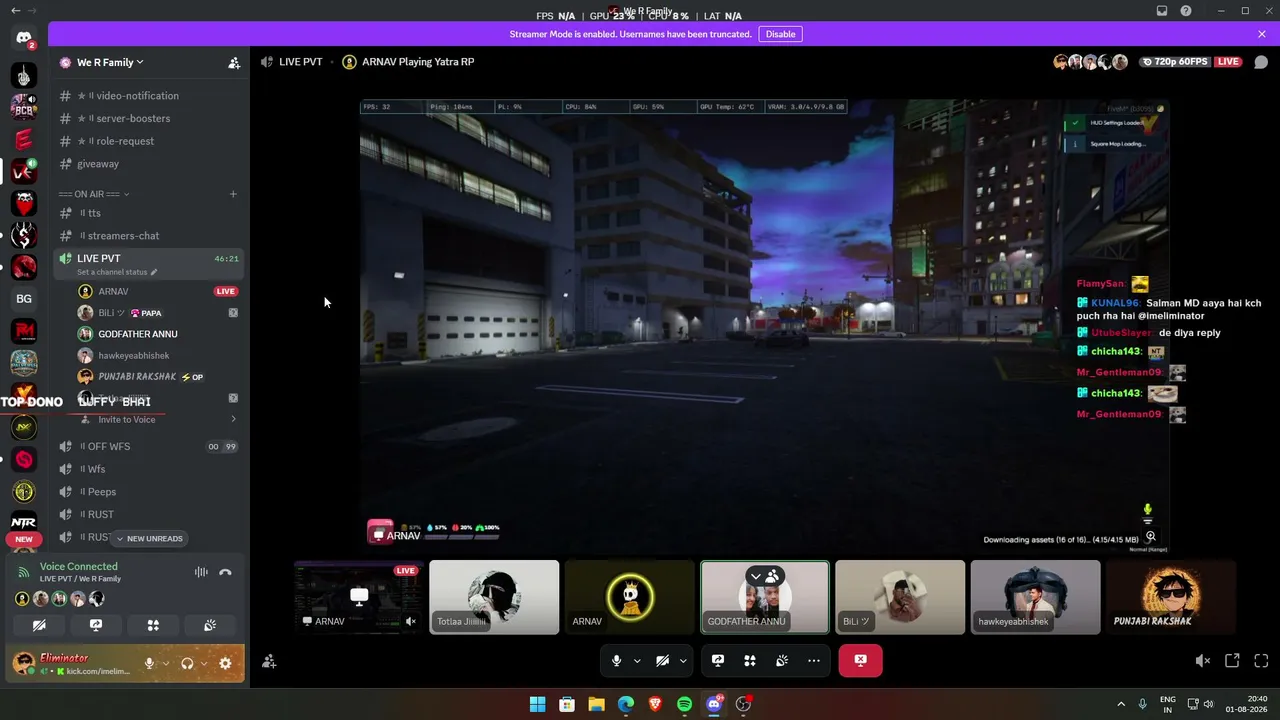1280x720 pixels.
Task: Open the soundboard from call control bar
Action: (782, 661)
